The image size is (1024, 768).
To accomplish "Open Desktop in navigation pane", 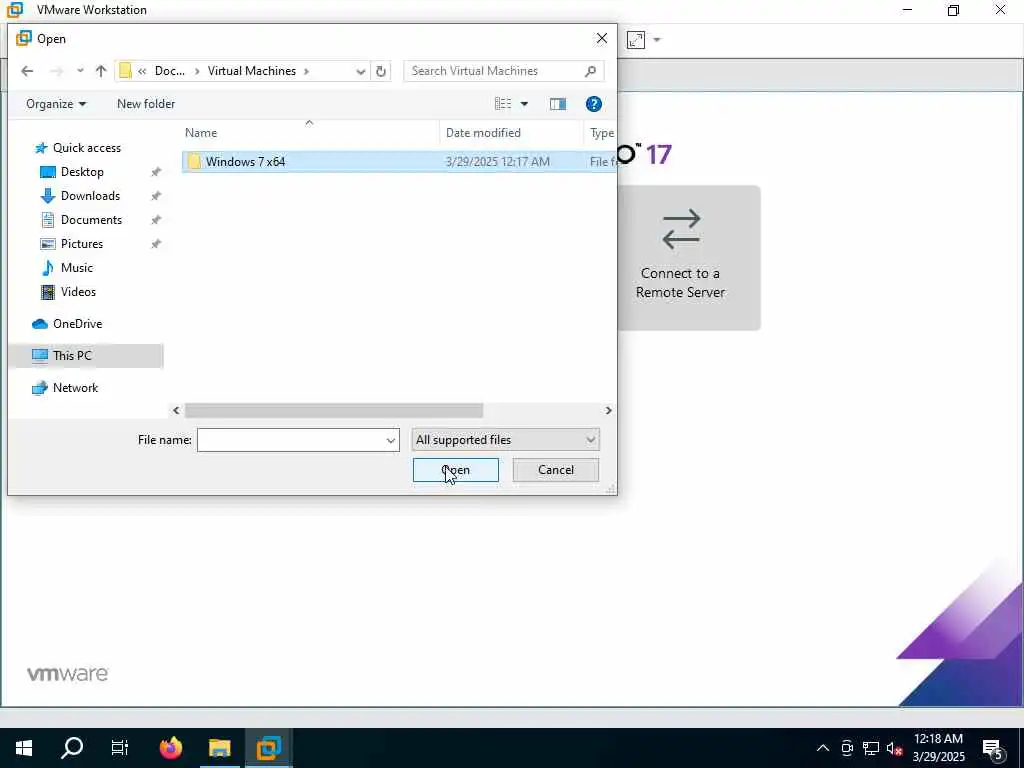I will click(x=82, y=172).
